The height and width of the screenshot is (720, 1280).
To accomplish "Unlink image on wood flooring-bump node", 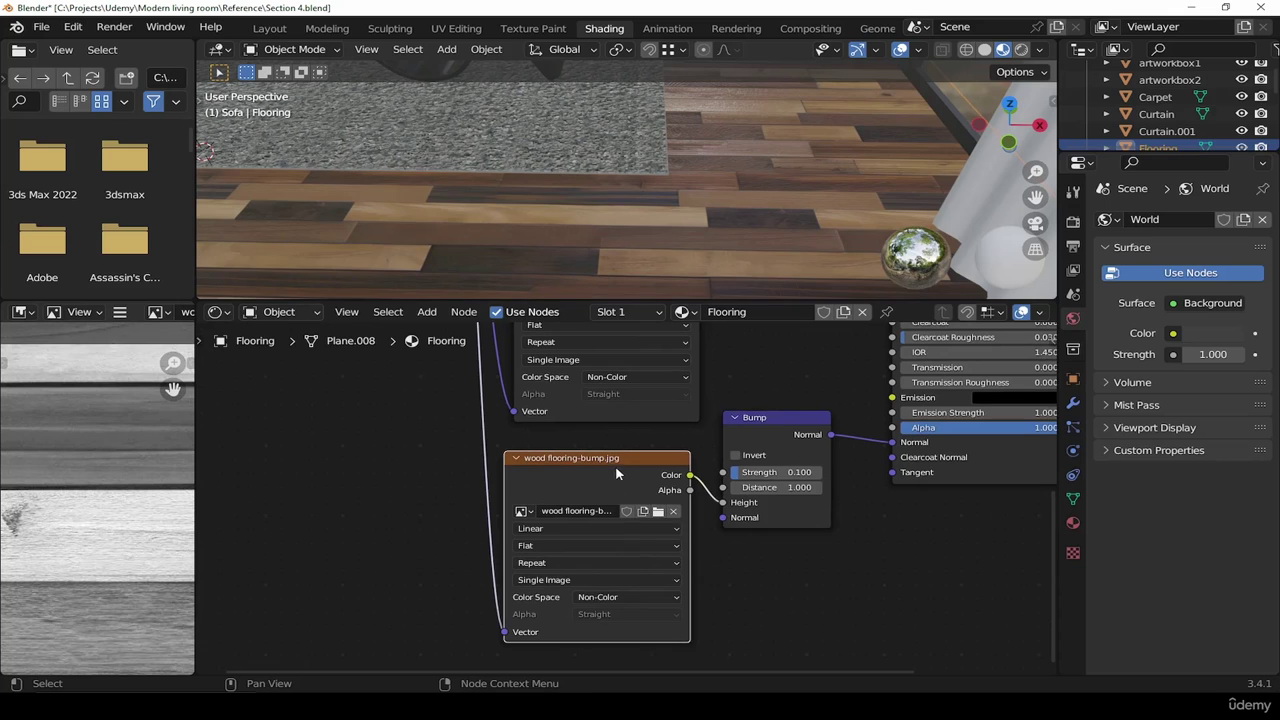I will (674, 512).
